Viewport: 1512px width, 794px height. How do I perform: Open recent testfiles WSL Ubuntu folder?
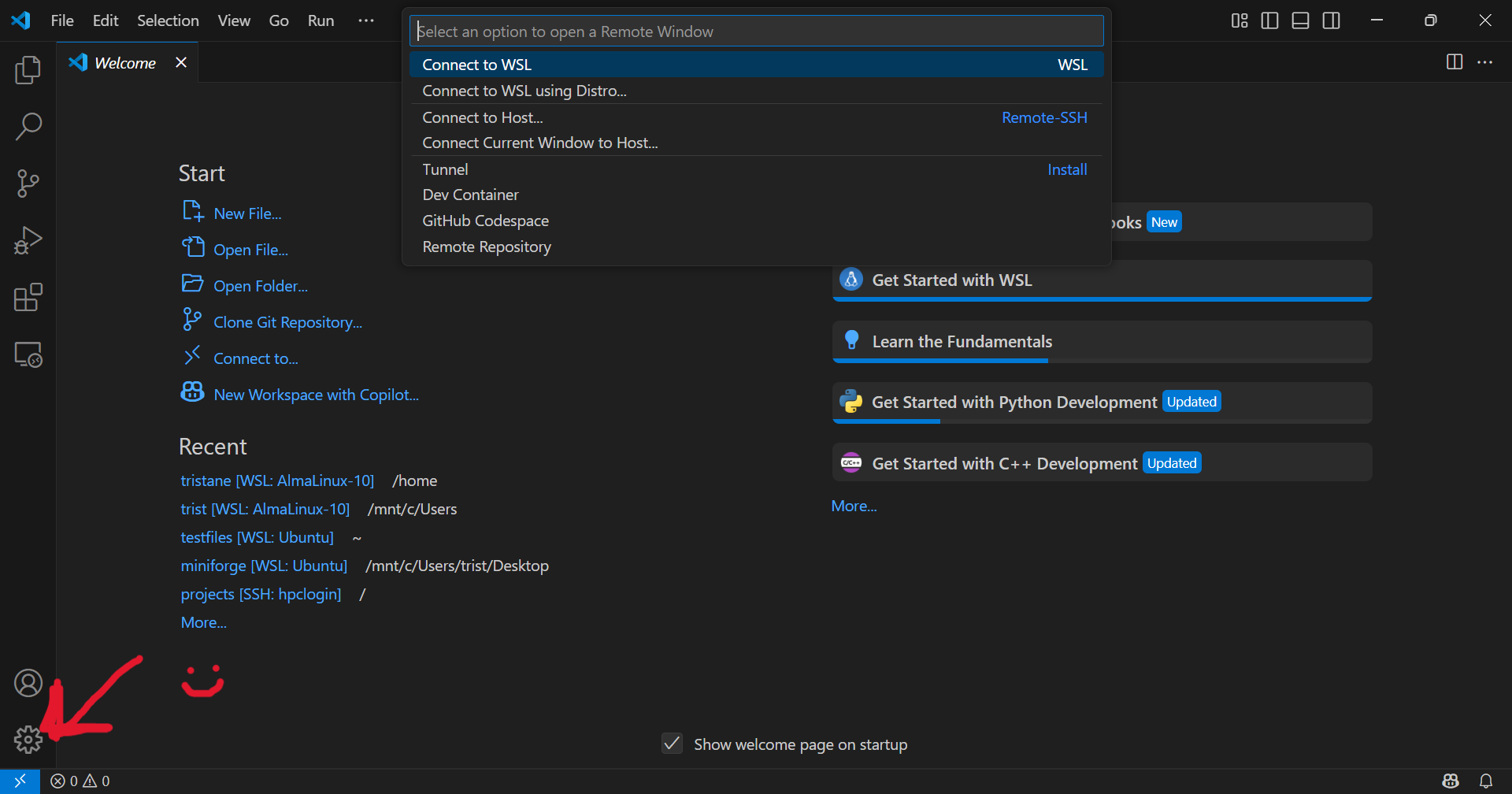pos(257,537)
